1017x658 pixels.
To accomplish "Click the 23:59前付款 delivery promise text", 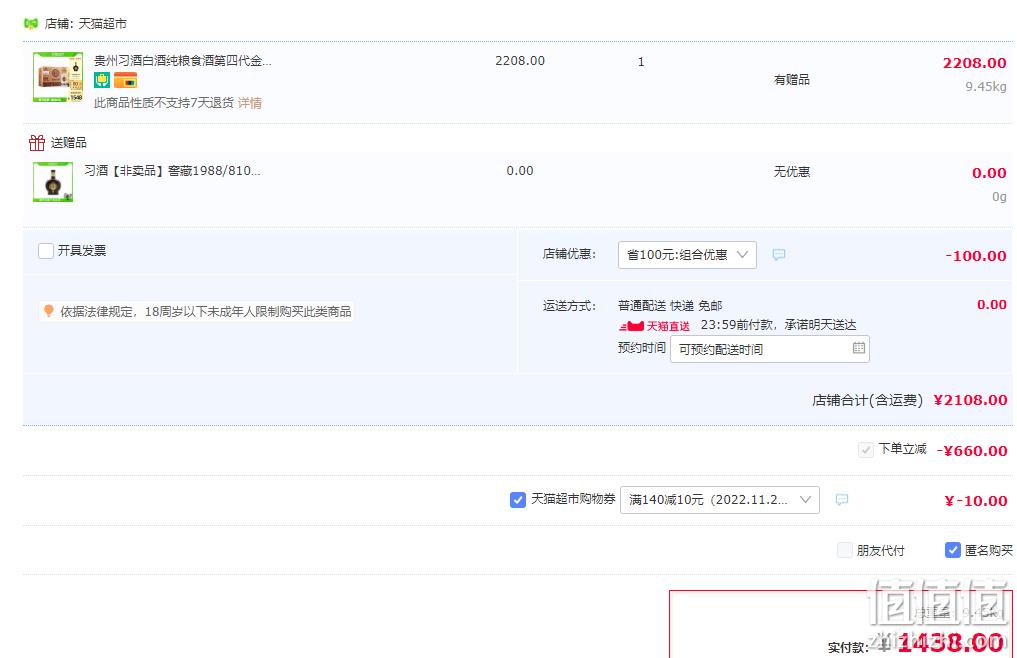I will click(778, 324).
